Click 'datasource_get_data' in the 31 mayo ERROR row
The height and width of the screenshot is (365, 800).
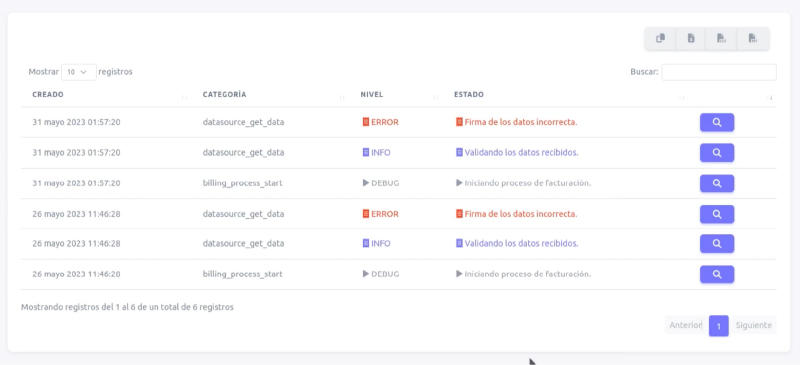243,123
